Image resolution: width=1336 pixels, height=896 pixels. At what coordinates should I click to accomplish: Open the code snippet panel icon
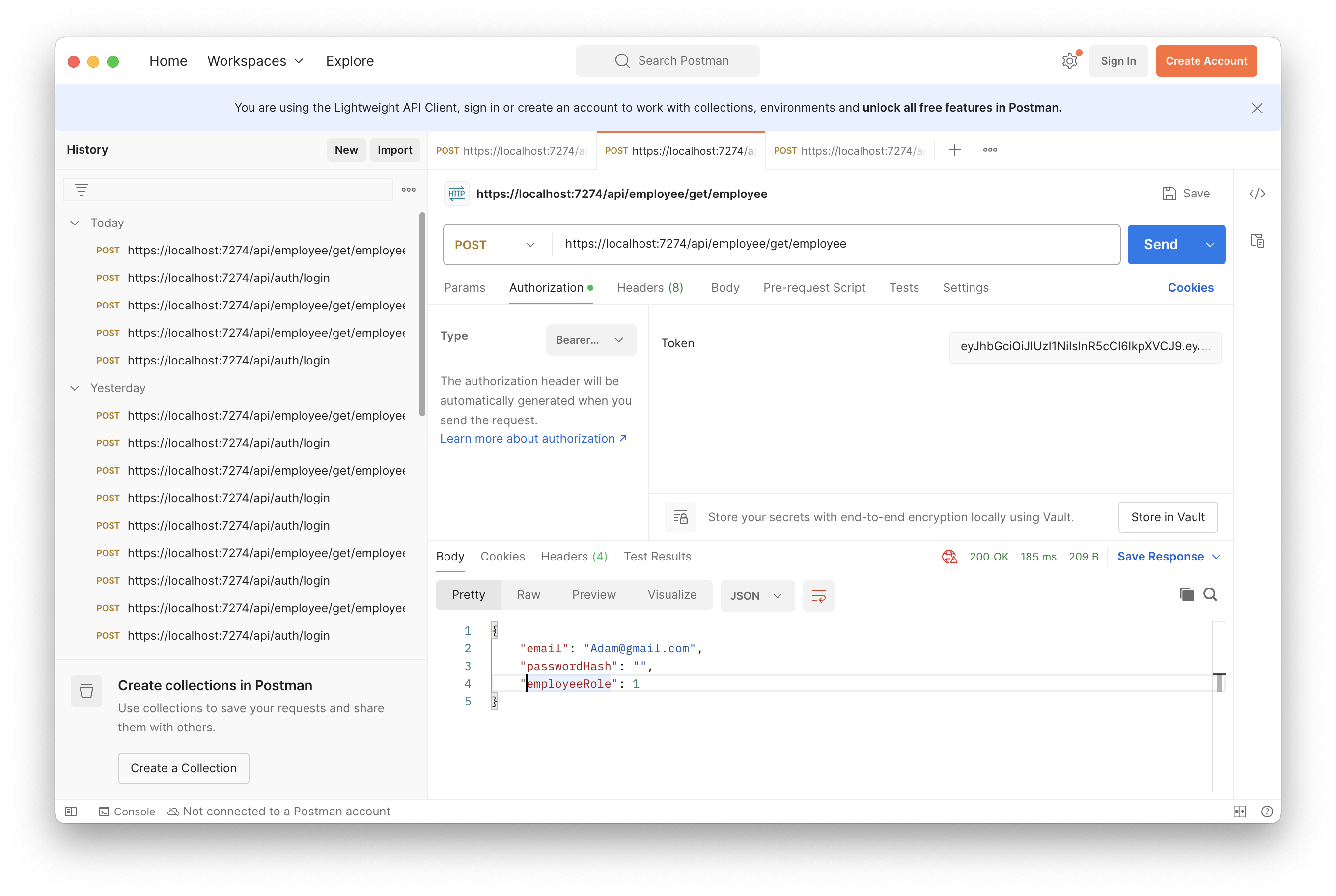(1256, 194)
